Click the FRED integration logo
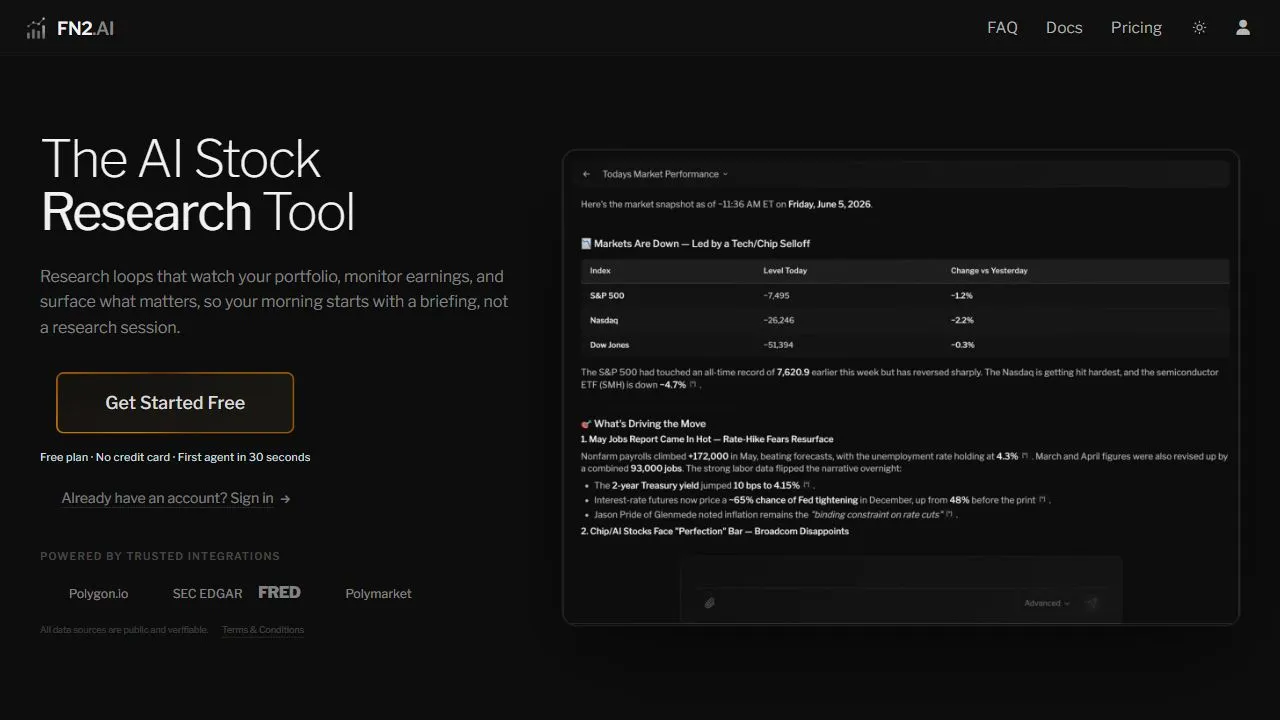 279,592
